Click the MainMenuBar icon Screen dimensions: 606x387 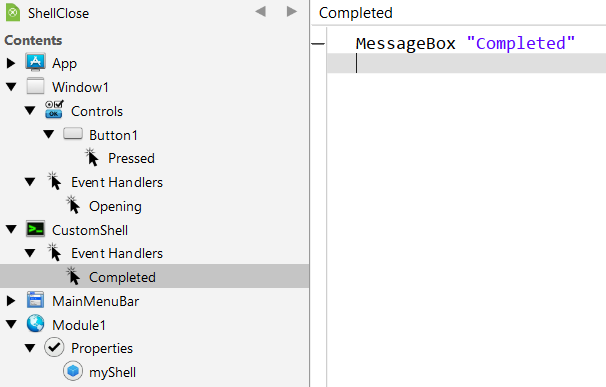(x=36, y=300)
